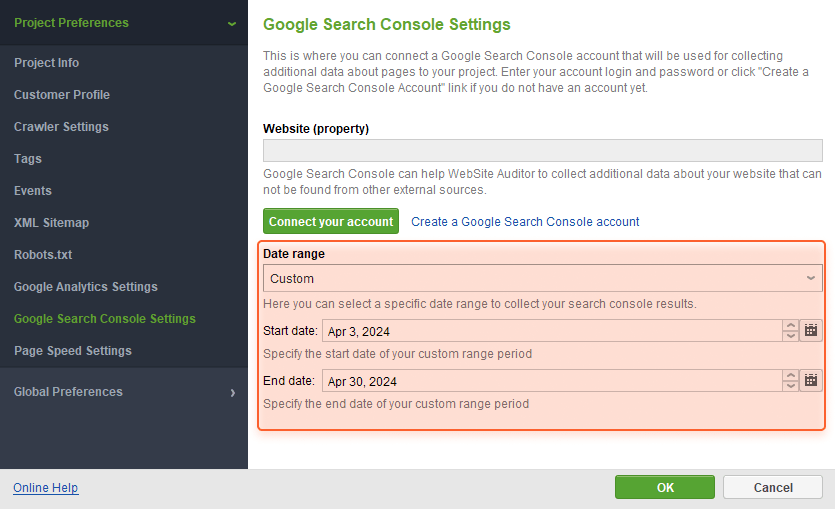Image resolution: width=835 pixels, height=509 pixels.
Task: Select Crawler Settings in sidebar
Action: [x=61, y=127]
